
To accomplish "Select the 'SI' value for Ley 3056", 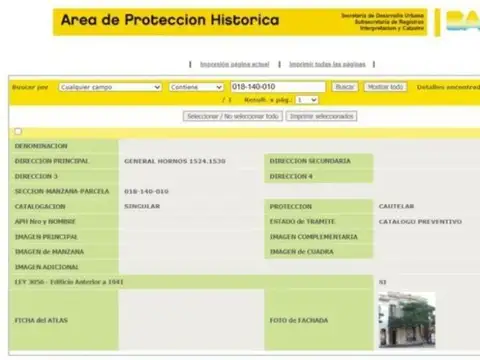I will point(382,282).
